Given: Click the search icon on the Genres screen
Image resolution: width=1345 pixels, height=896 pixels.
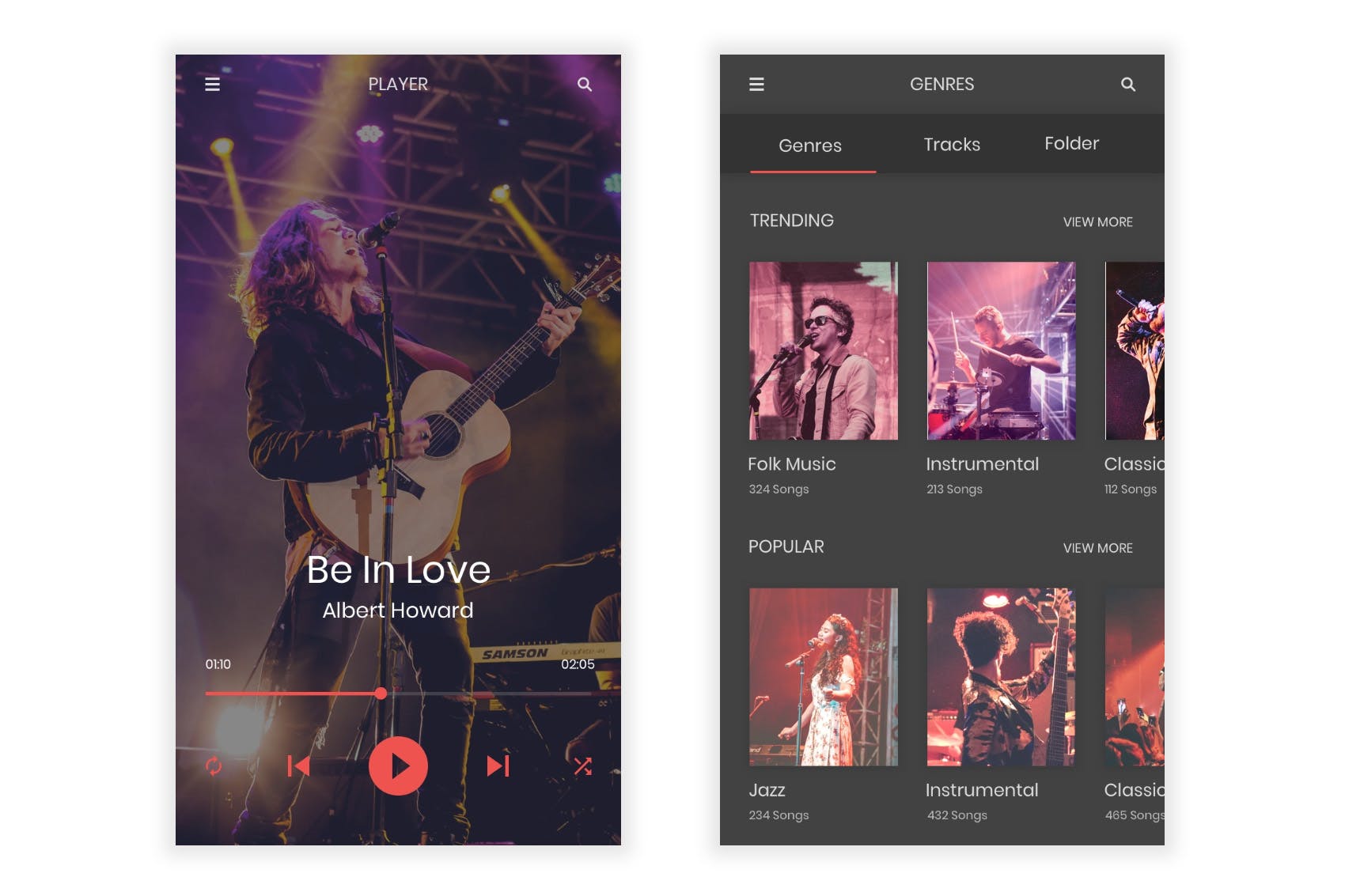Looking at the screenshot, I should (1128, 84).
